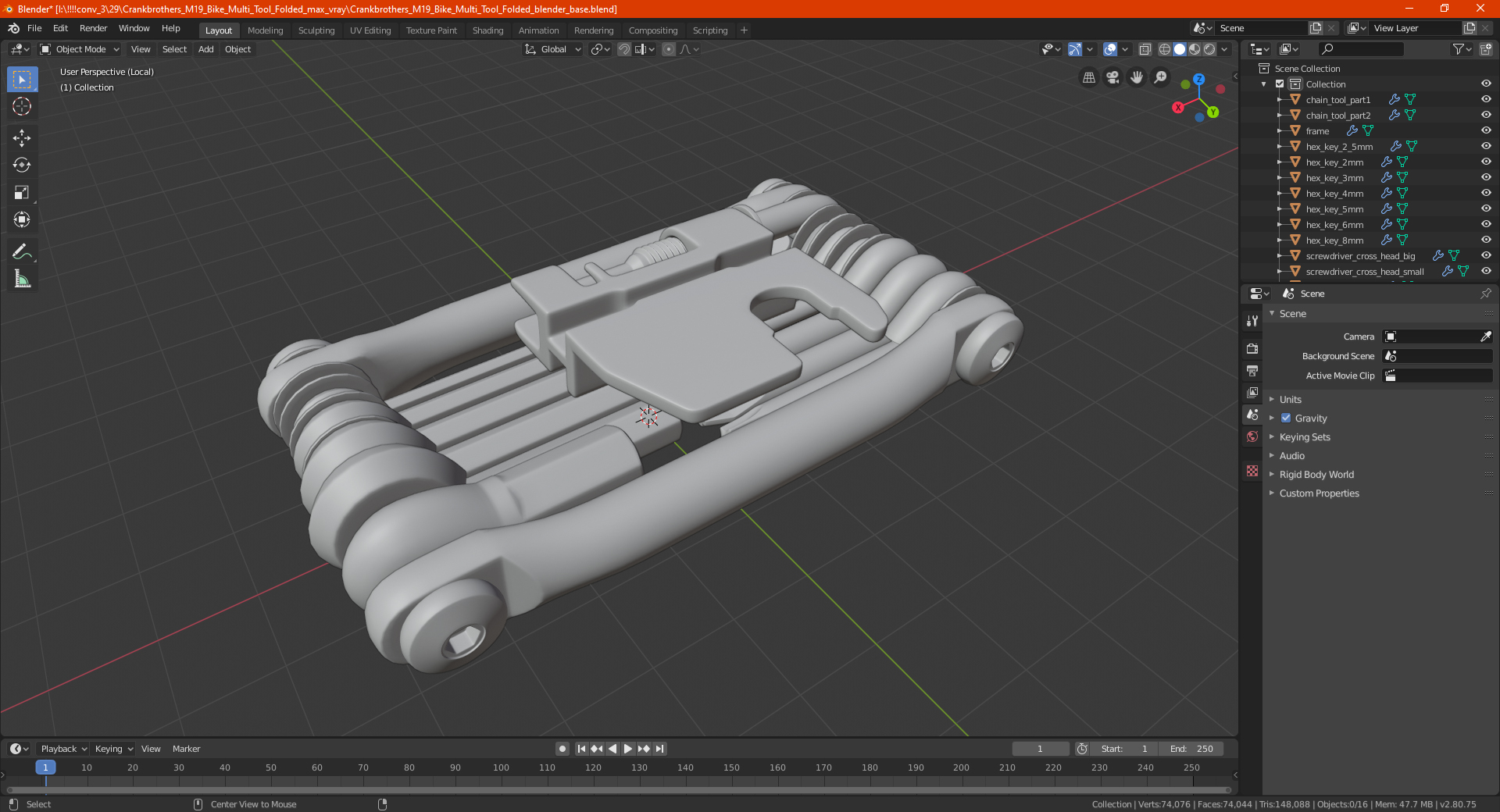This screenshot has height=812, width=1500.
Task: Hide the chain_tool_part1 object
Action: pos(1486,99)
